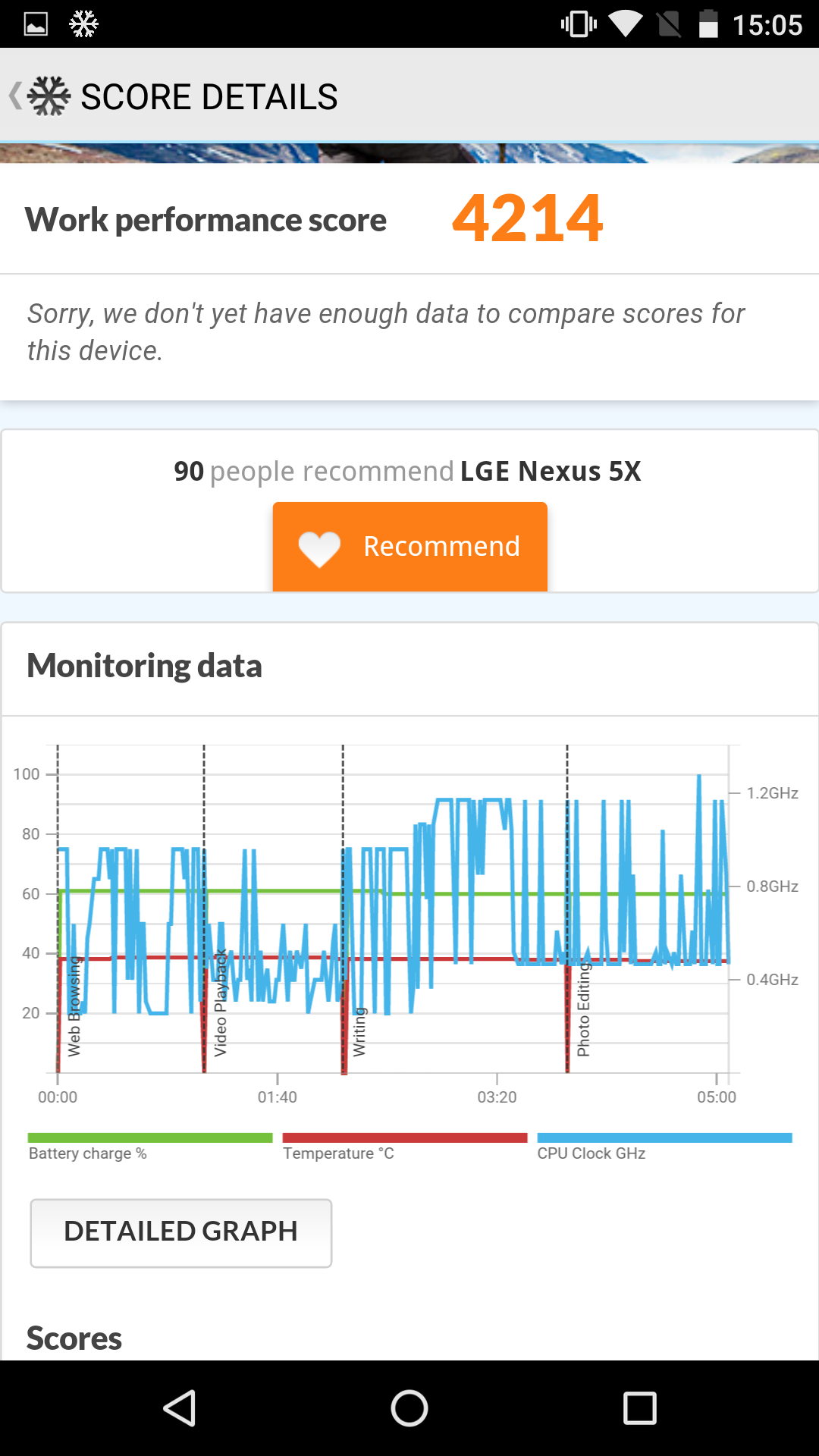
Task: Open the DETAILED GRAPH view
Action: pos(181,1233)
